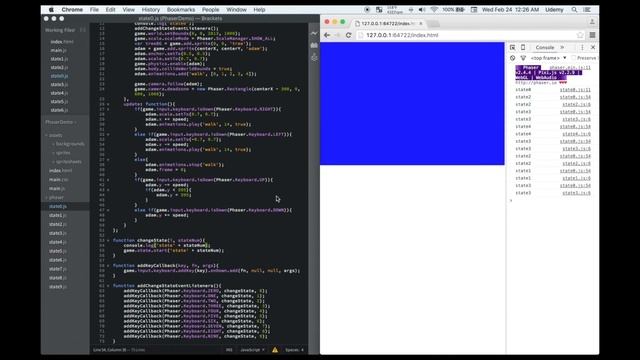Open the phaser.min.js:11 source link
Viewport: 640px width, 360px height.
point(570,68)
